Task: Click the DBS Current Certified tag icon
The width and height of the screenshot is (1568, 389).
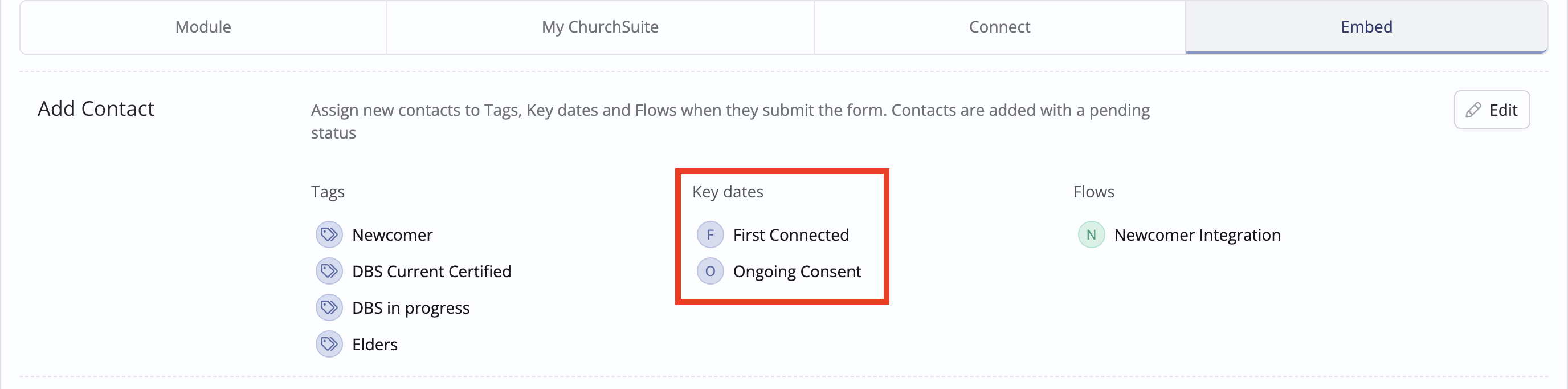Action: 329,272
